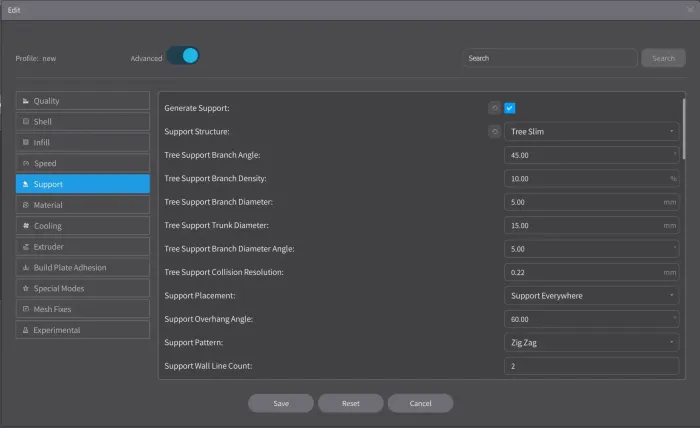Click the Speed gauge icon
The image size is (700, 428).
(26, 163)
